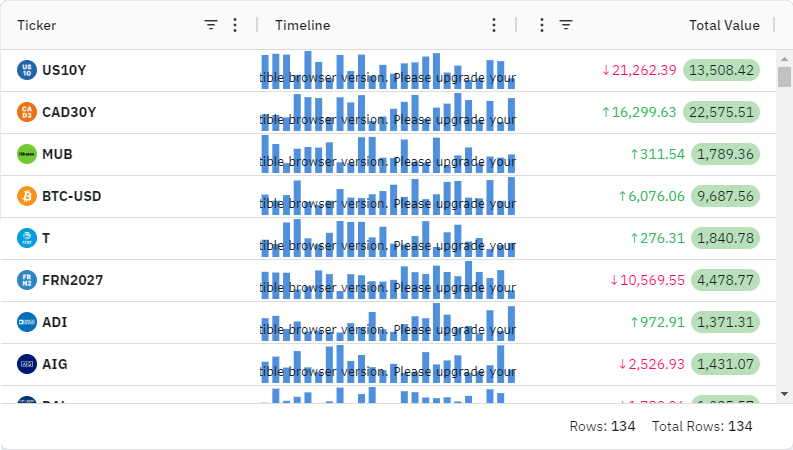
Task: Click the green 311.54 change value
Action: (x=657, y=154)
